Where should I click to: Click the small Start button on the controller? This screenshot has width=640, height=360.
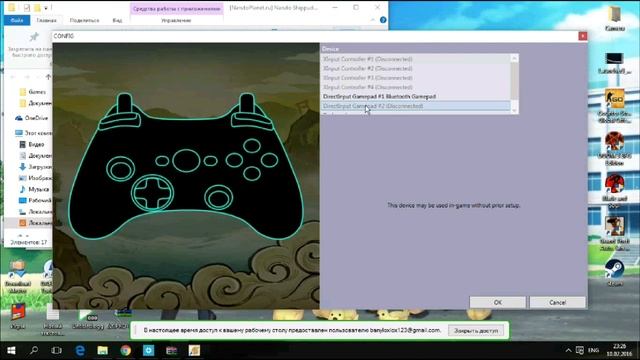point(211,161)
